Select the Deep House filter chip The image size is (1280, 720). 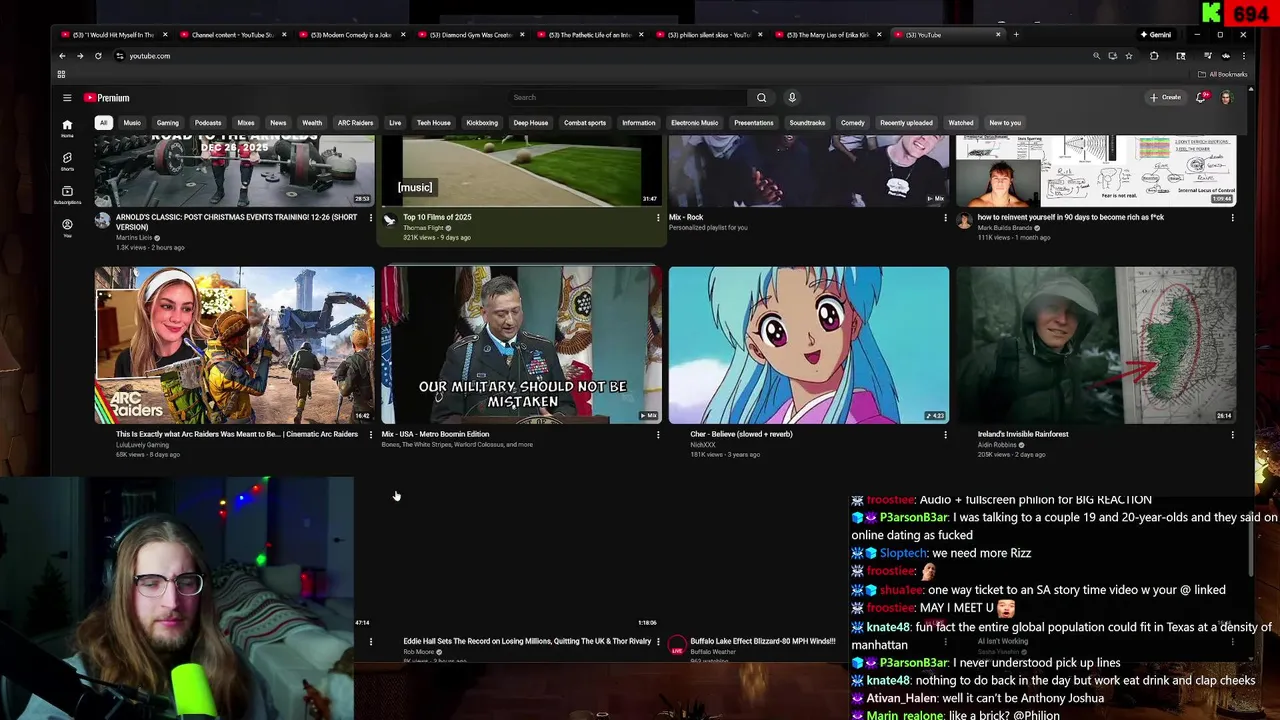[531, 123]
